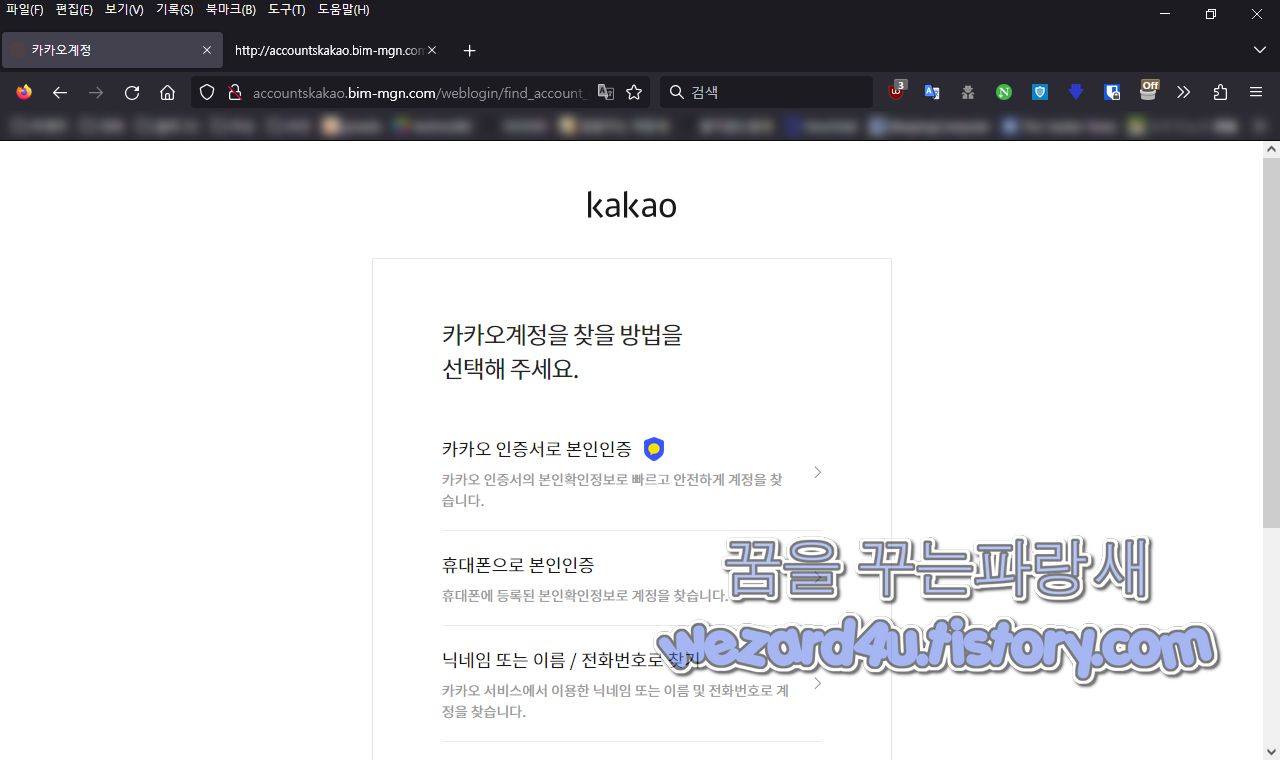Viewport: 1280px width, 760px height.
Task: Click the tracking protection shield icon
Action: point(207,92)
